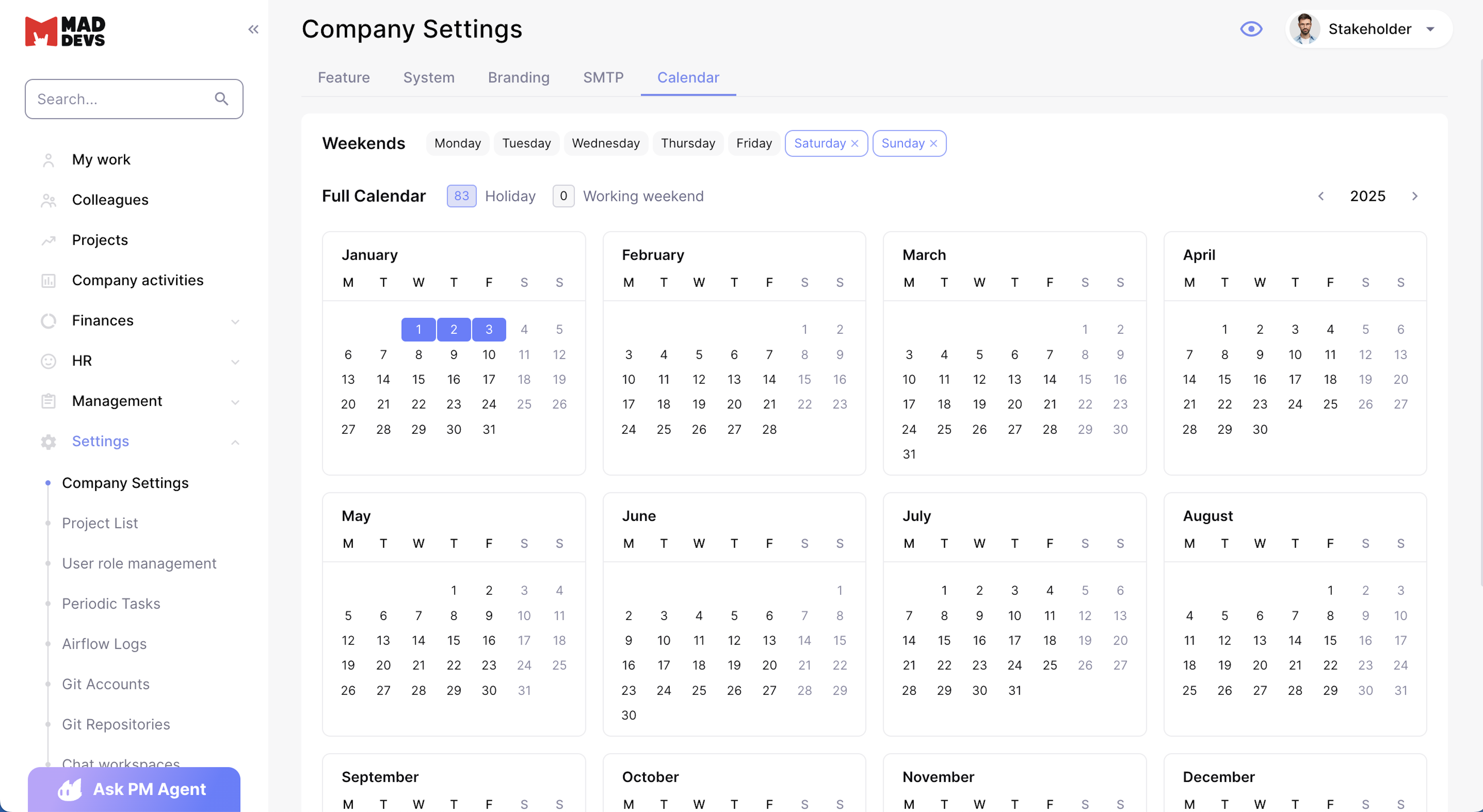Click the Ask PM Agent button
This screenshot has height=812, width=1483.
[x=134, y=790]
